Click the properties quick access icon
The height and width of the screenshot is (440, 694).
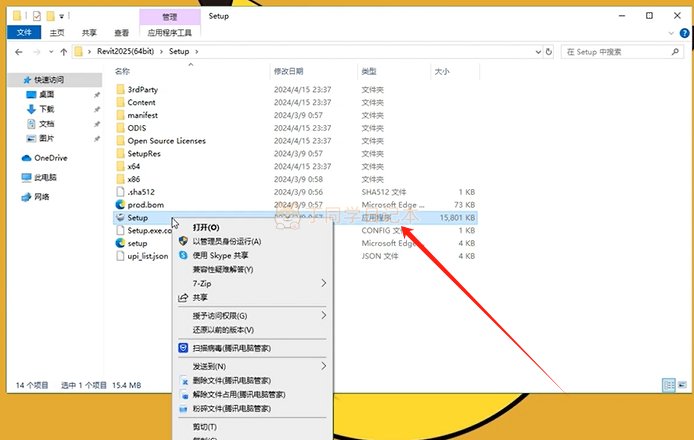[x=37, y=16]
